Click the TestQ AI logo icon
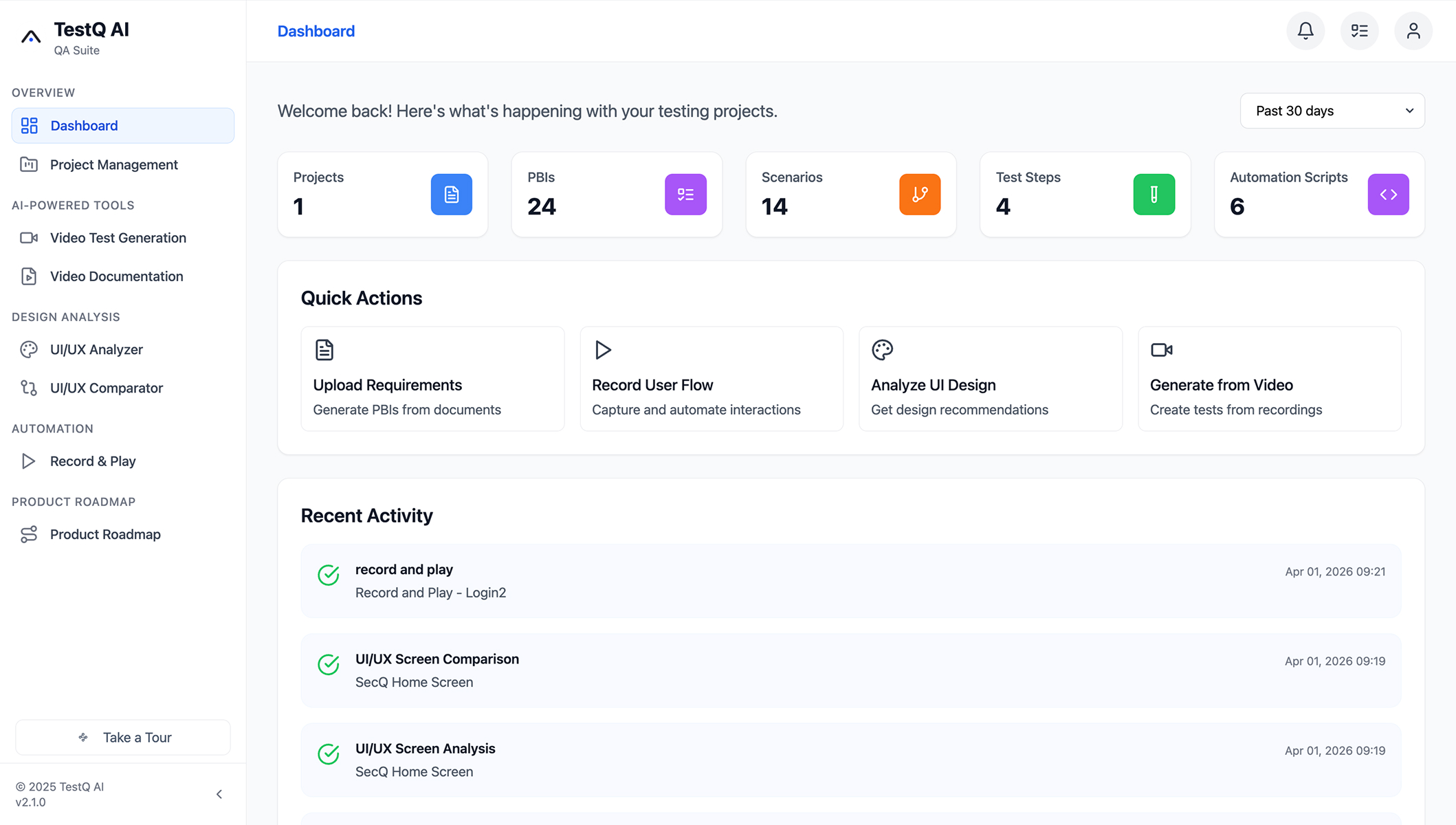Screen dimensions: 1456x825 pos(31,36)
